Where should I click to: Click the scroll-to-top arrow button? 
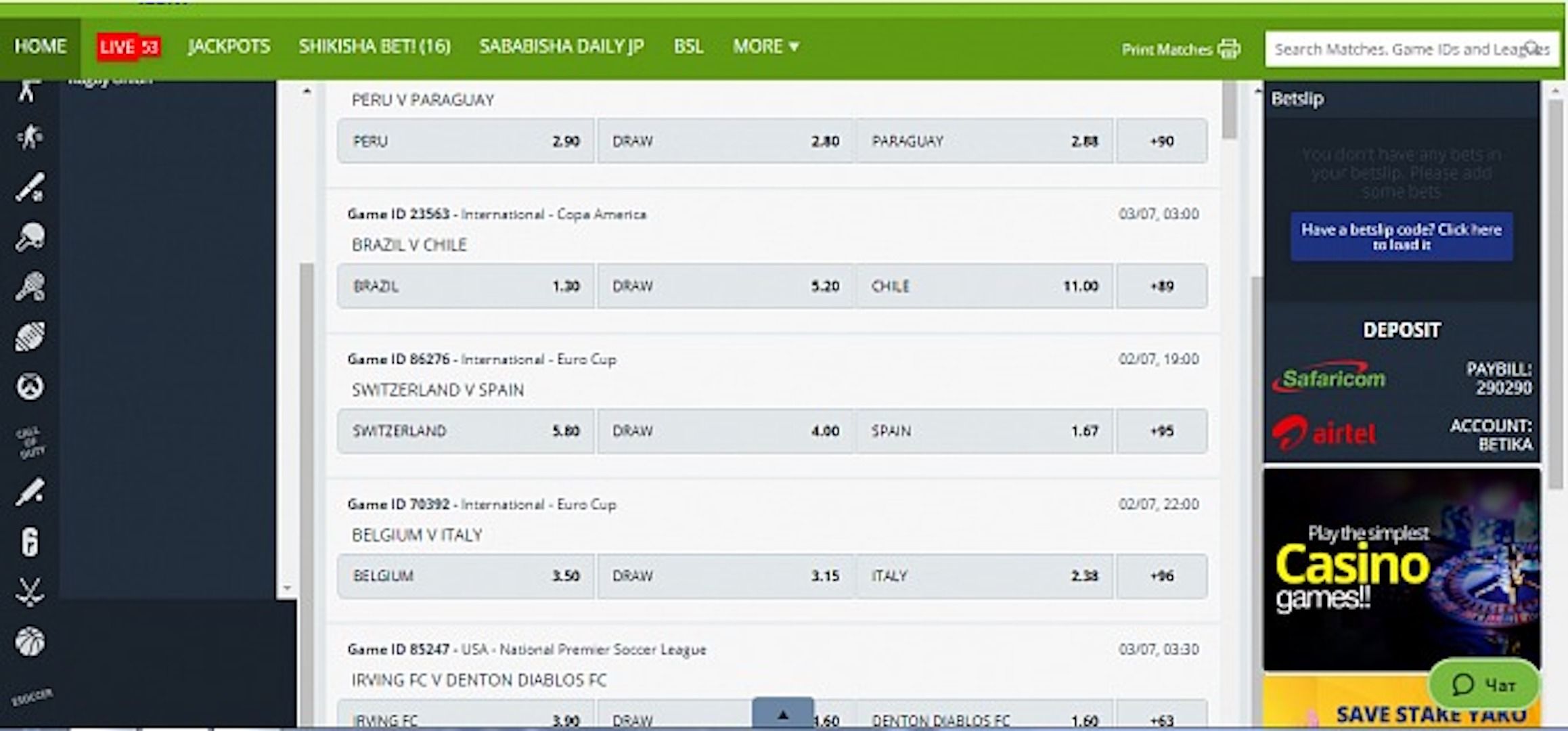[783, 714]
